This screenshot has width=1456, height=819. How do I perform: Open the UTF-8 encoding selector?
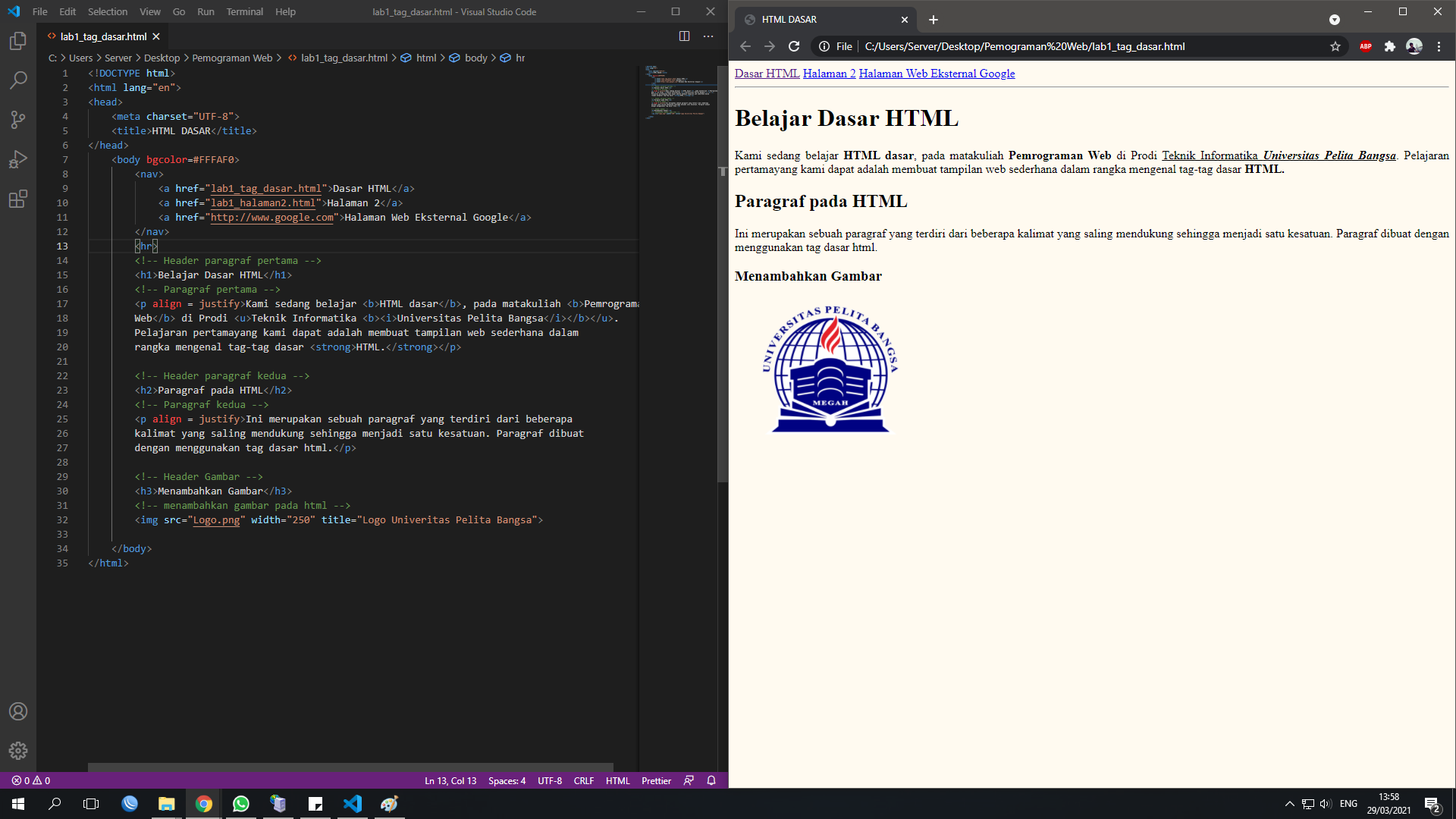pos(550,780)
